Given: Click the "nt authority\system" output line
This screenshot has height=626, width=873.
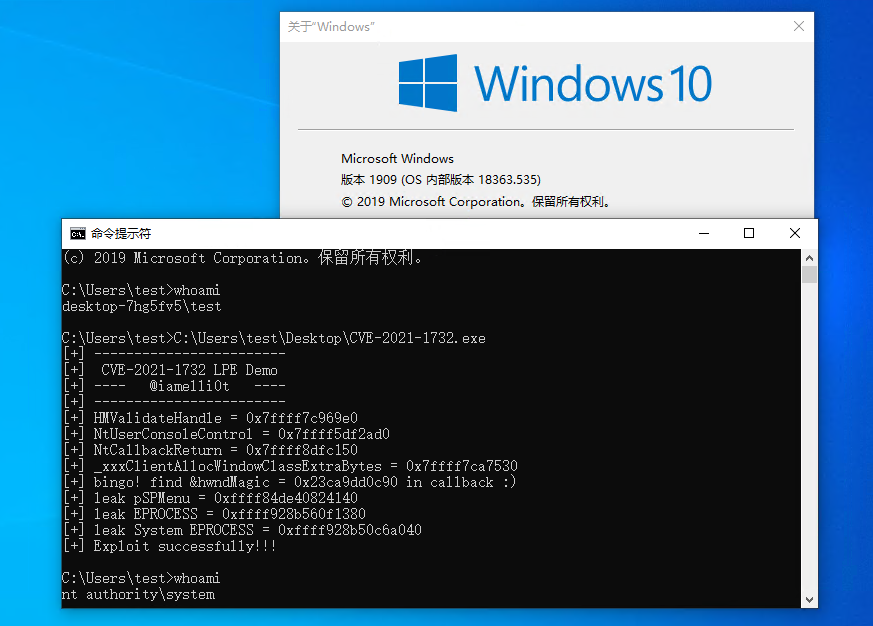Looking at the screenshot, I should pyautogui.click(x=138, y=595).
